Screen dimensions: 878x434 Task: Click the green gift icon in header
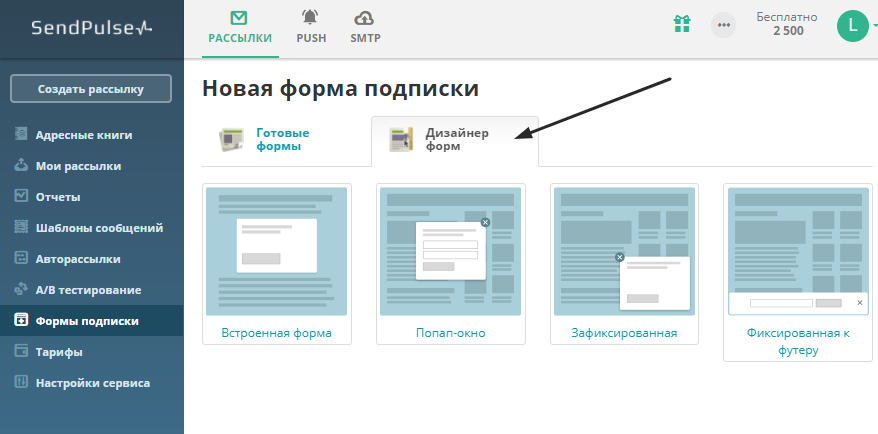pyautogui.click(x=683, y=25)
